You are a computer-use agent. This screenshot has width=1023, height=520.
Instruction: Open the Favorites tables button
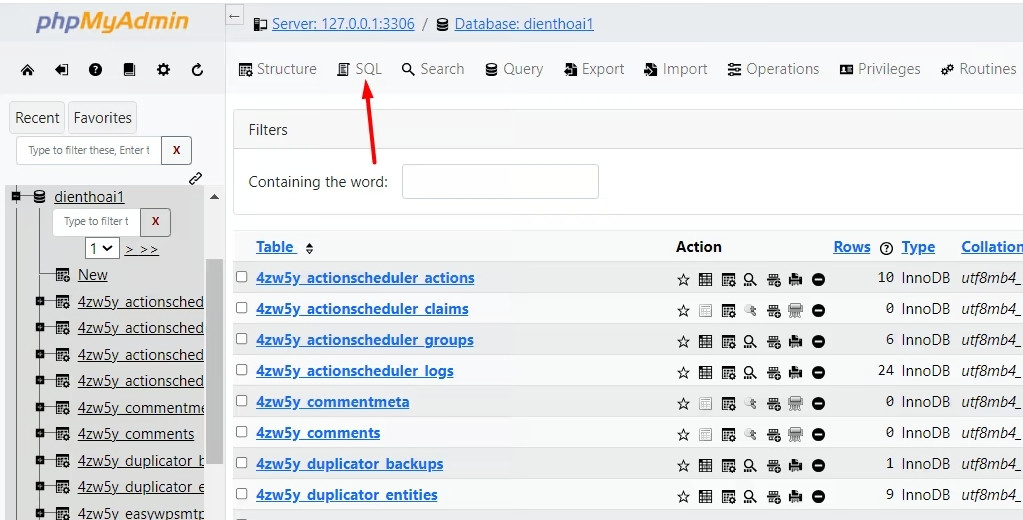coord(102,117)
